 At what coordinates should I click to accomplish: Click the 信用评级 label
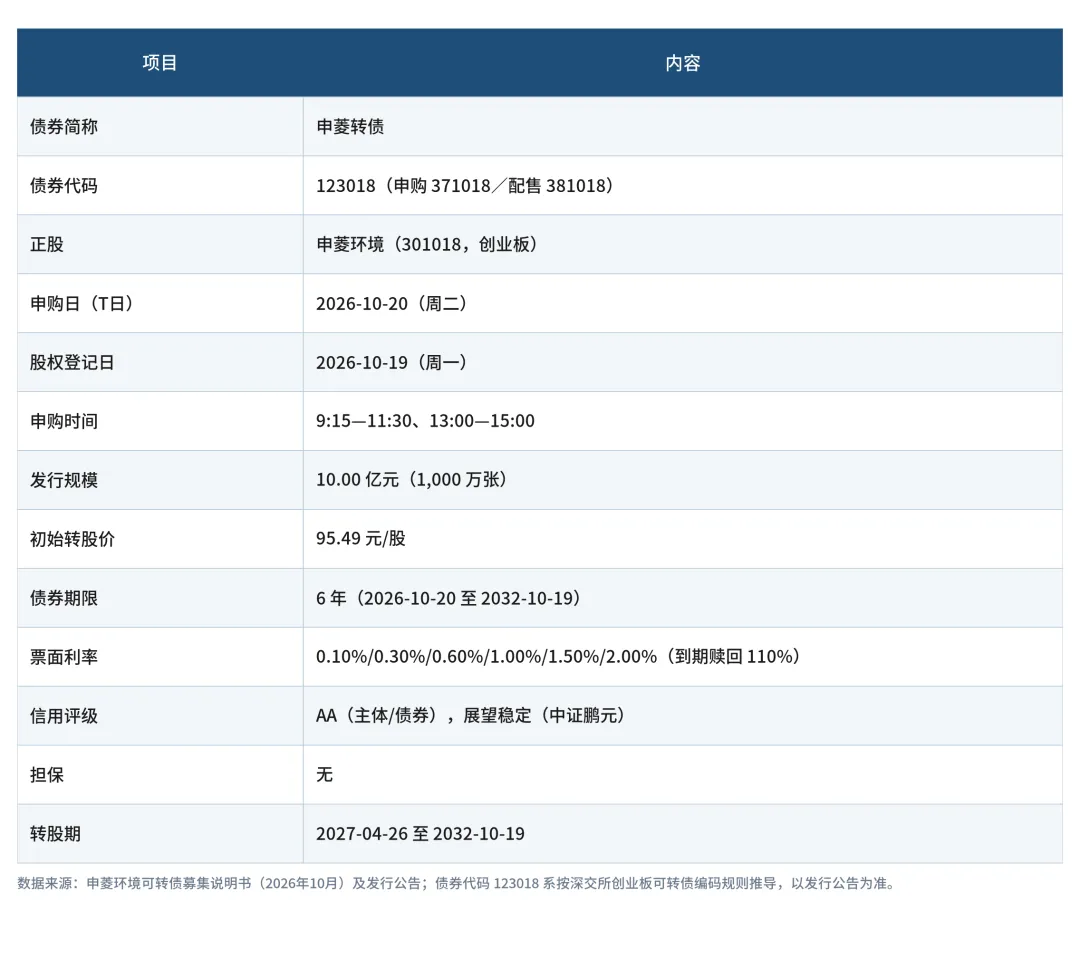(x=63, y=716)
